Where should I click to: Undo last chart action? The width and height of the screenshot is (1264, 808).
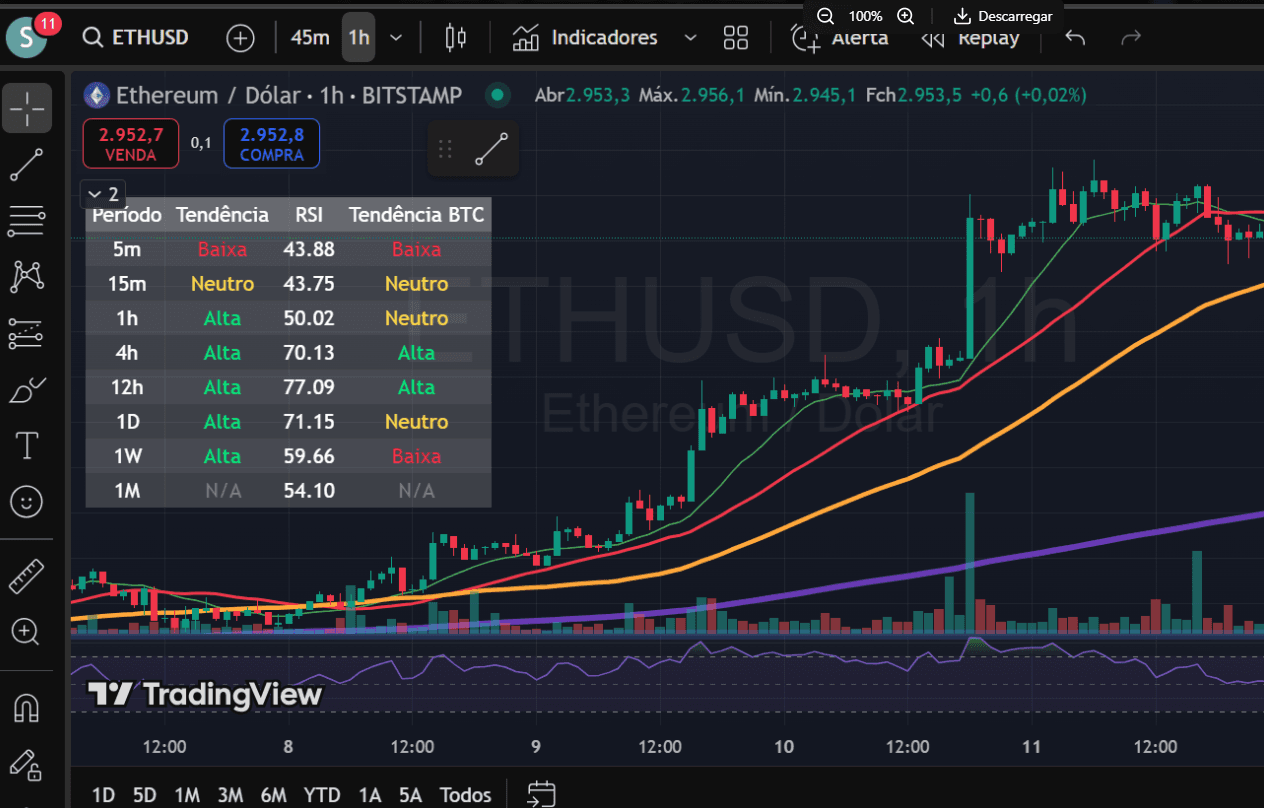(x=1075, y=38)
